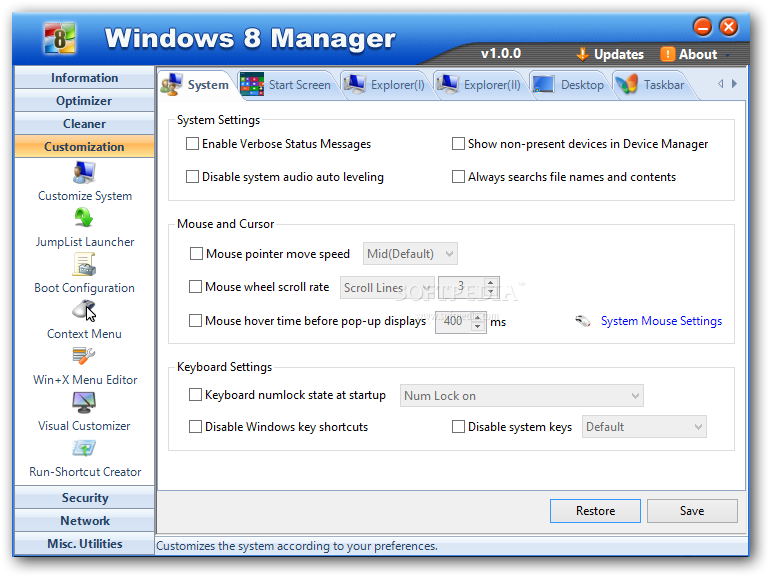
Task: Open the Context Menu tool icon
Action: 84,310
